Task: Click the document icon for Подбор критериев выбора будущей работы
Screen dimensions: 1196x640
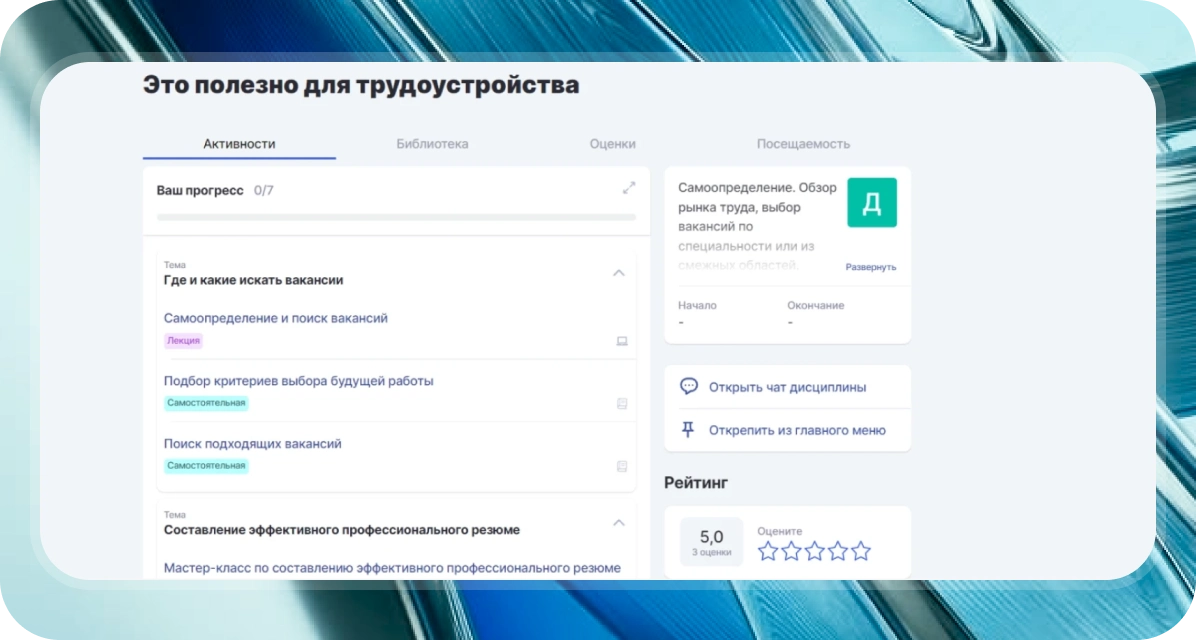Action: [622, 404]
